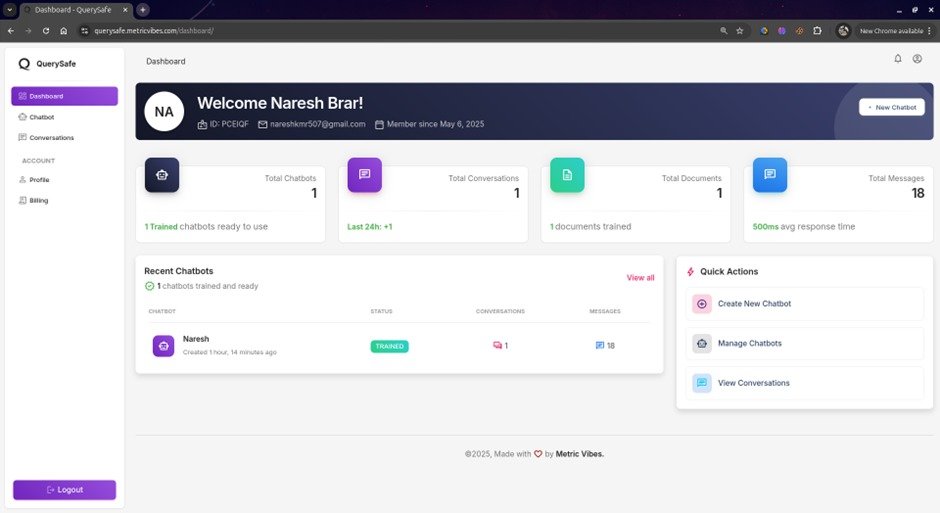Click the View Conversations chat icon

[702, 383]
